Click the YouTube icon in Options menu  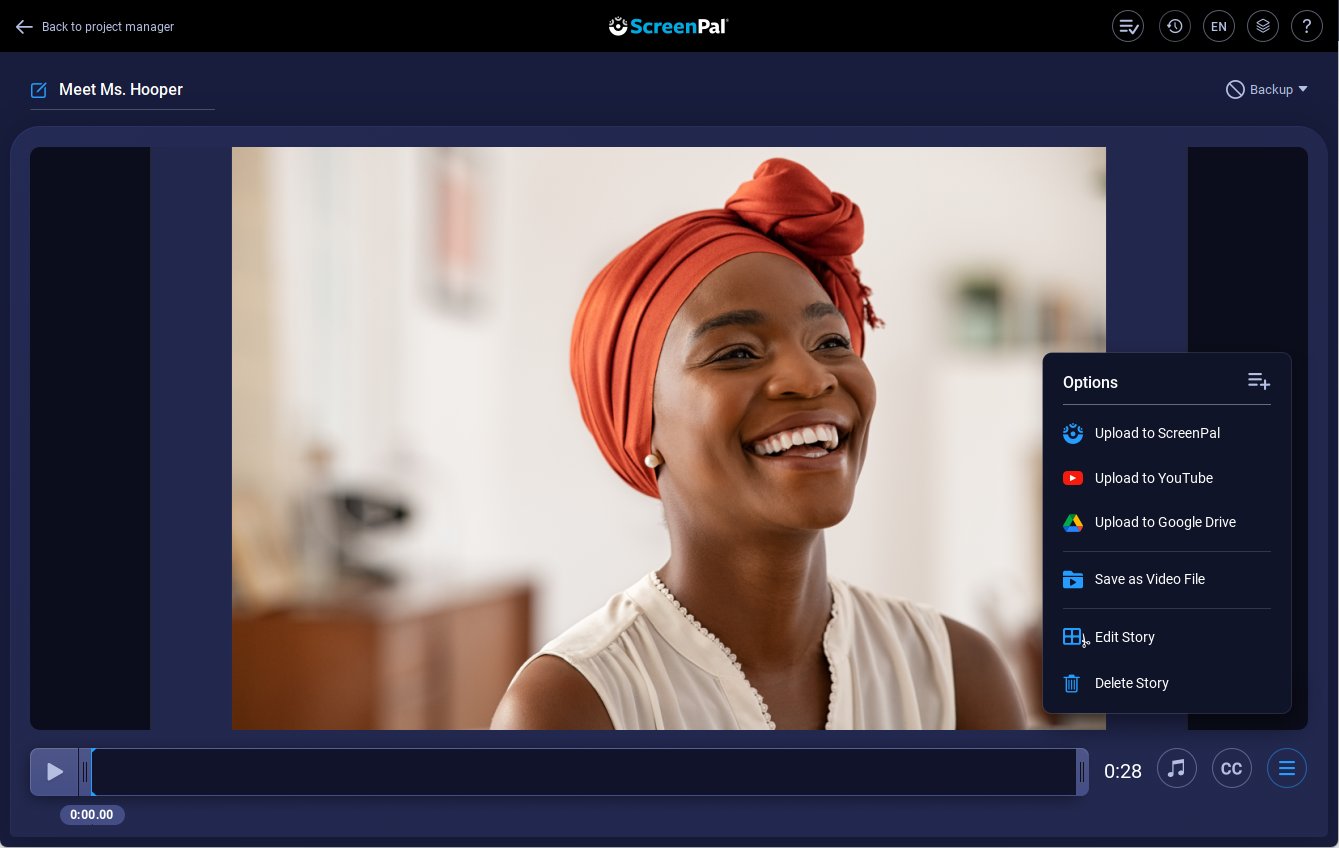tap(1072, 478)
